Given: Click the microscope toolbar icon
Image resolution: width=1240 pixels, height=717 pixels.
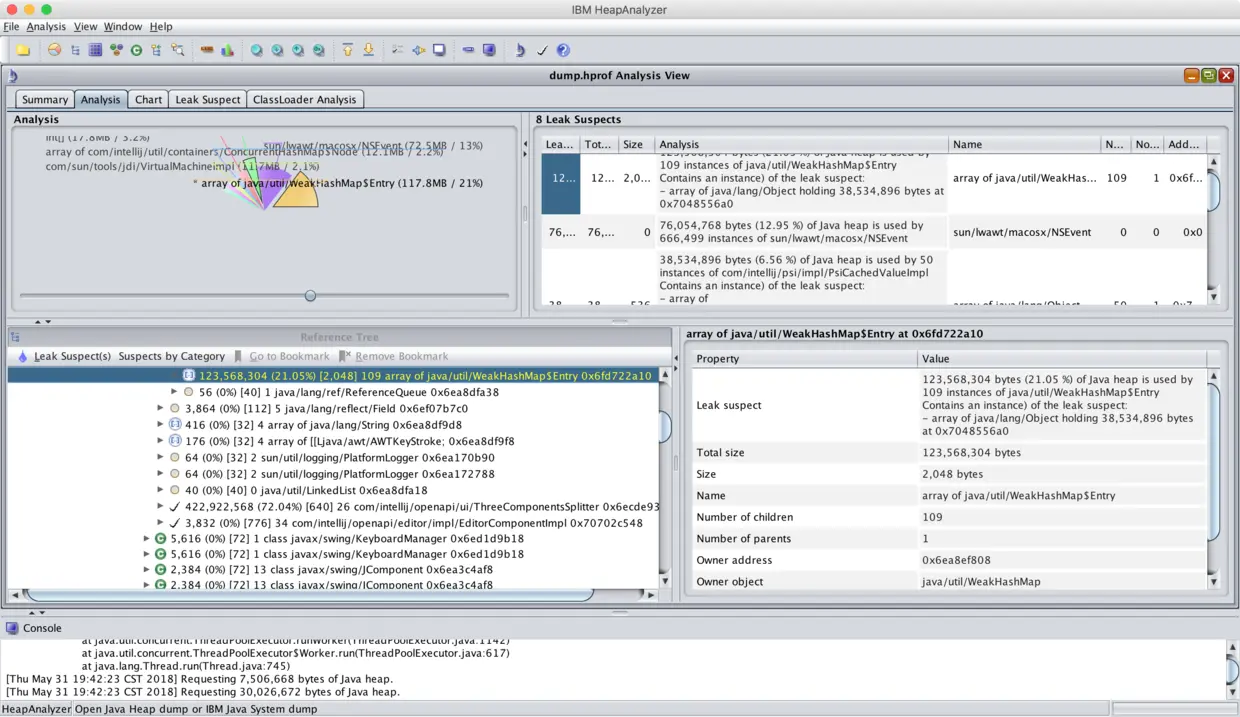Looking at the screenshot, I should 520,50.
